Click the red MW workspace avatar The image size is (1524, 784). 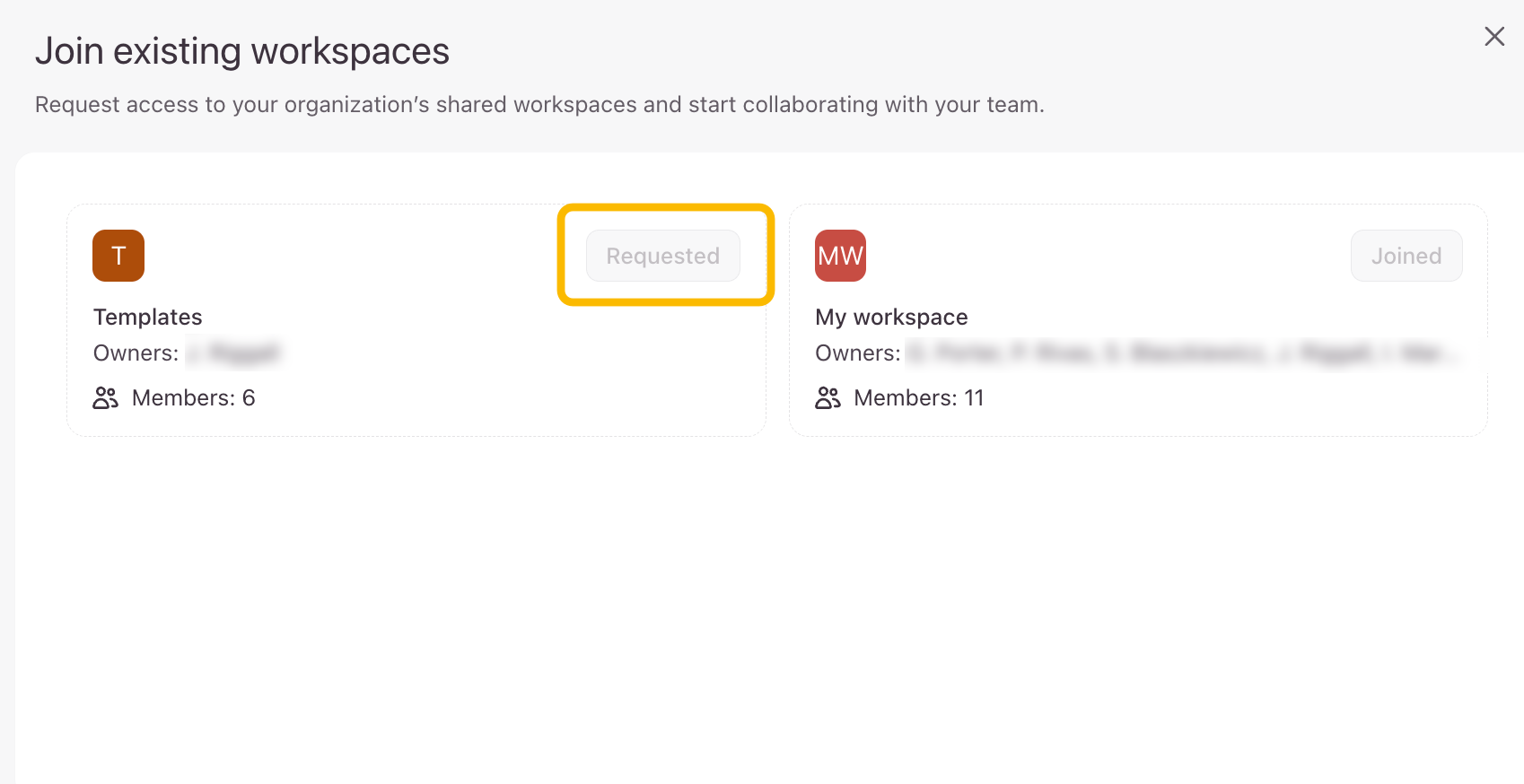coord(840,256)
